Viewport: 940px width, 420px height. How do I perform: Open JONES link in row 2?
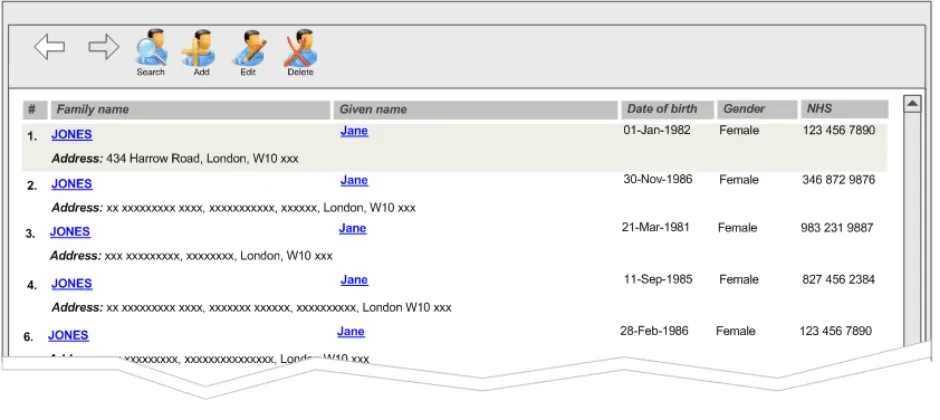point(72,184)
